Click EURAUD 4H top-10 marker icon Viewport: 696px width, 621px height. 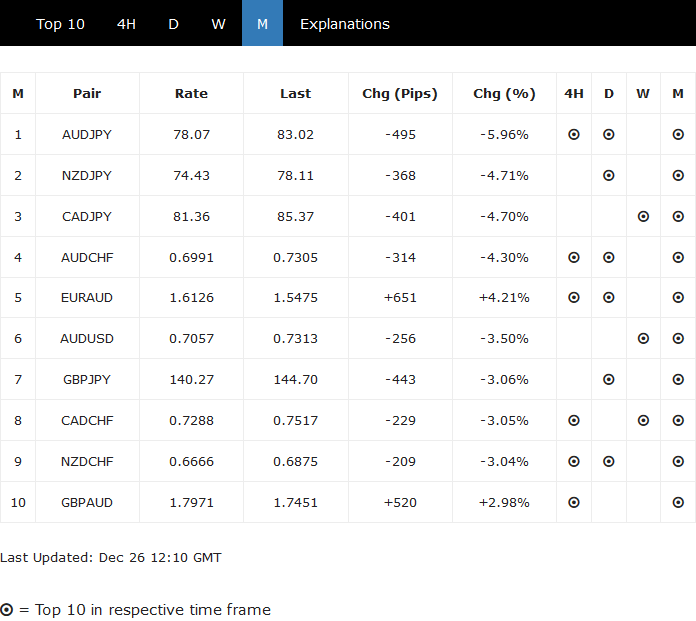pos(574,298)
